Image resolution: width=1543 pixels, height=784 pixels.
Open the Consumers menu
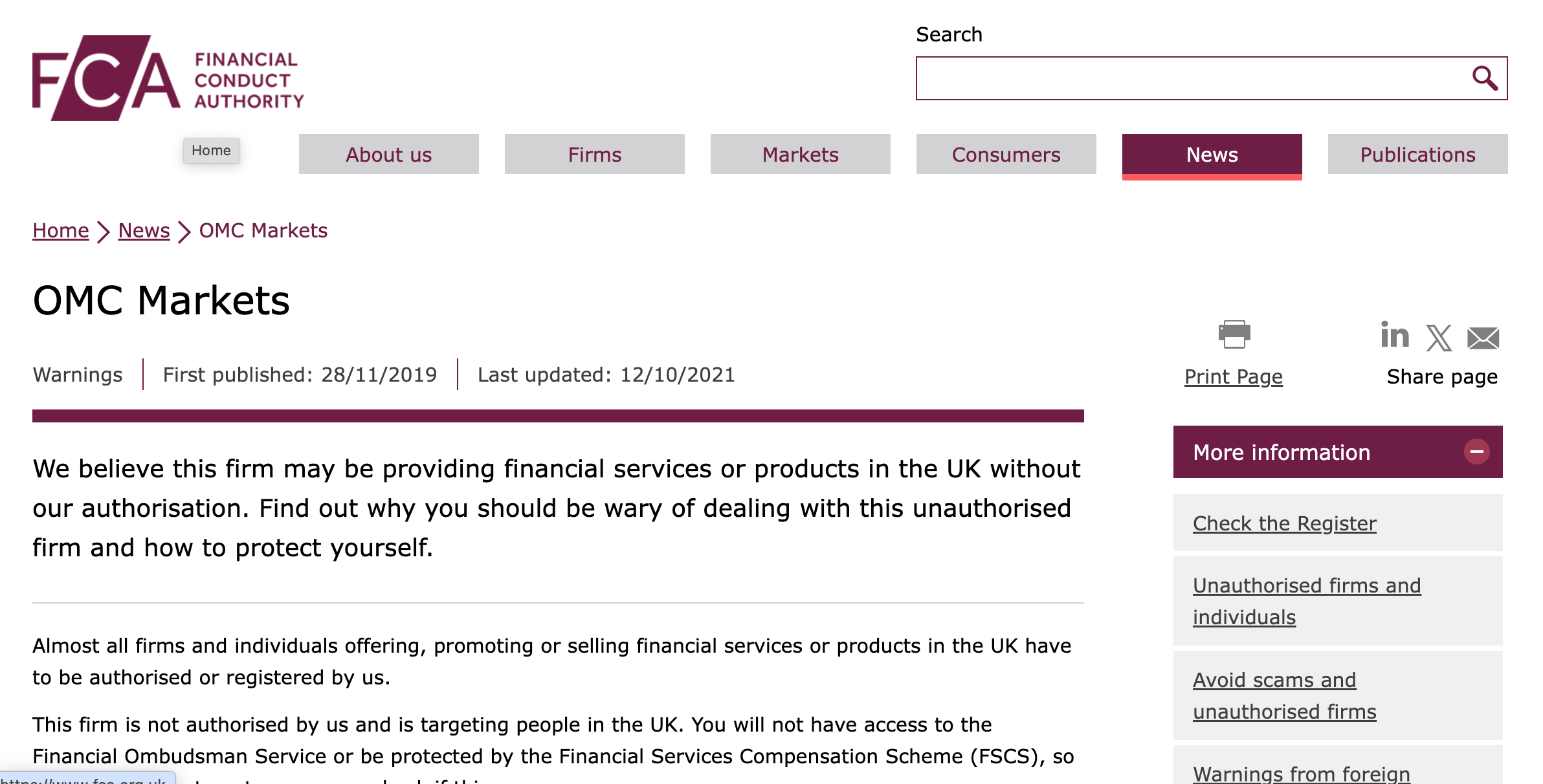[x=1006, y=155]
